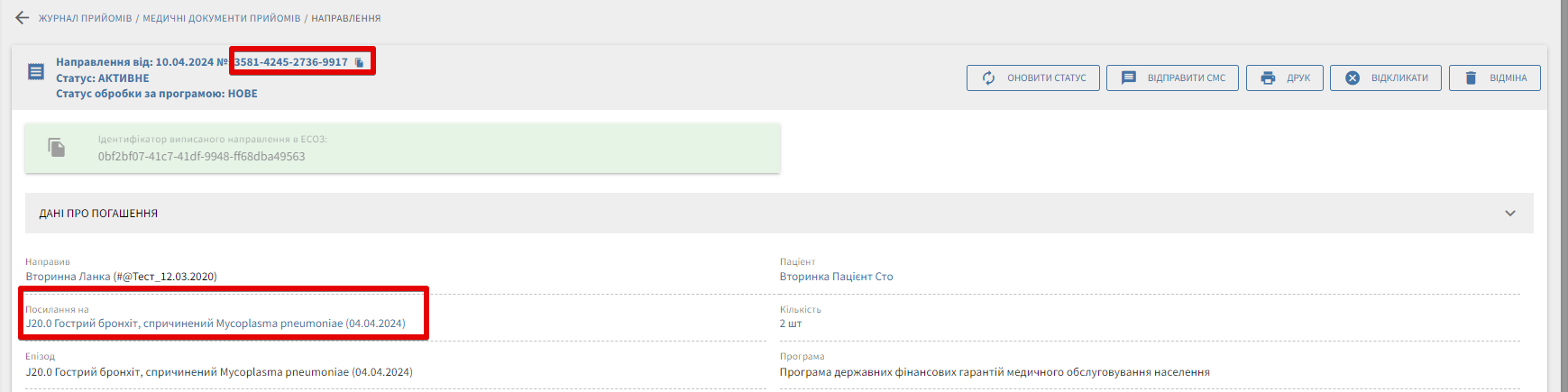Click the back arrow in the breadcrumb bar
The image size is (1568, 392).
click(23, 18)
